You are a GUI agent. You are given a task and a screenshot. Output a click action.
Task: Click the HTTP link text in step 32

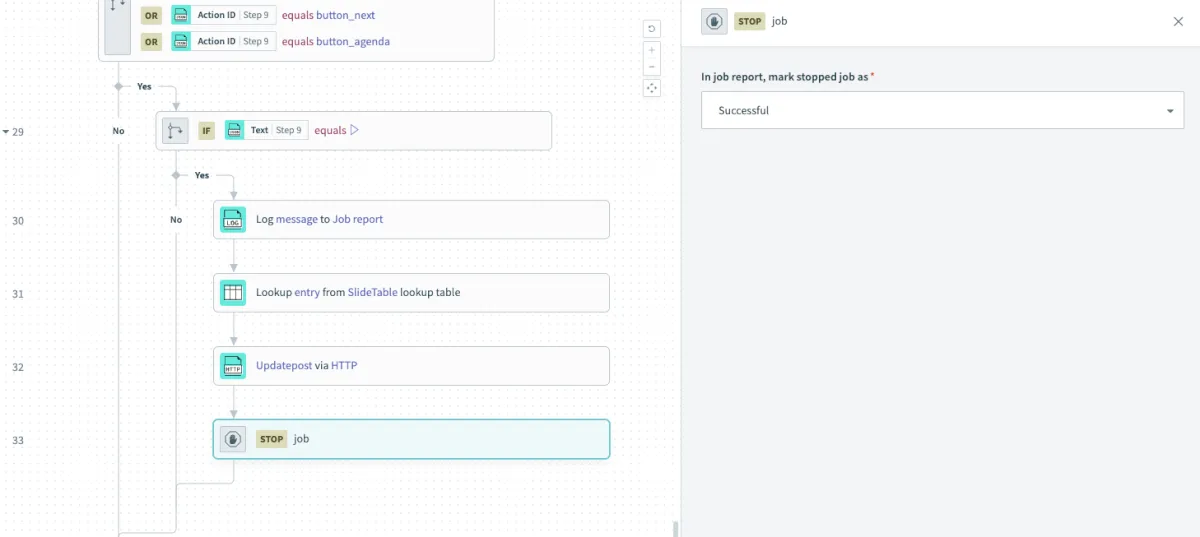click(344, 365)
